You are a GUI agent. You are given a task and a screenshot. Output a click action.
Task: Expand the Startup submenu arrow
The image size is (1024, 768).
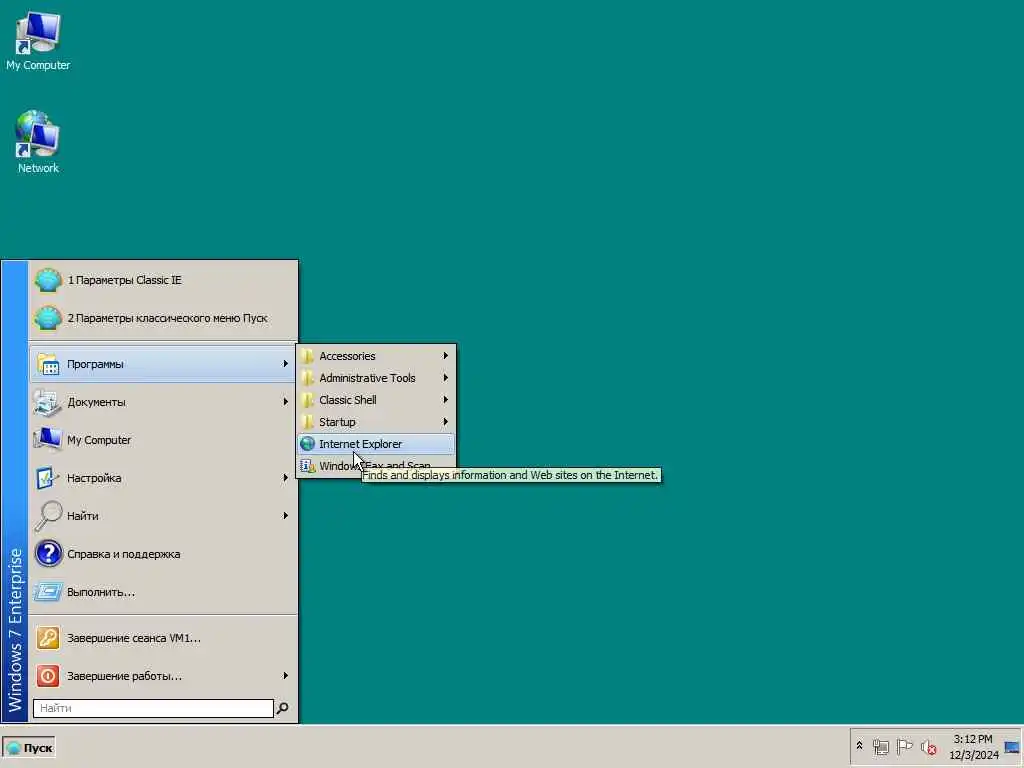[445, 422]
